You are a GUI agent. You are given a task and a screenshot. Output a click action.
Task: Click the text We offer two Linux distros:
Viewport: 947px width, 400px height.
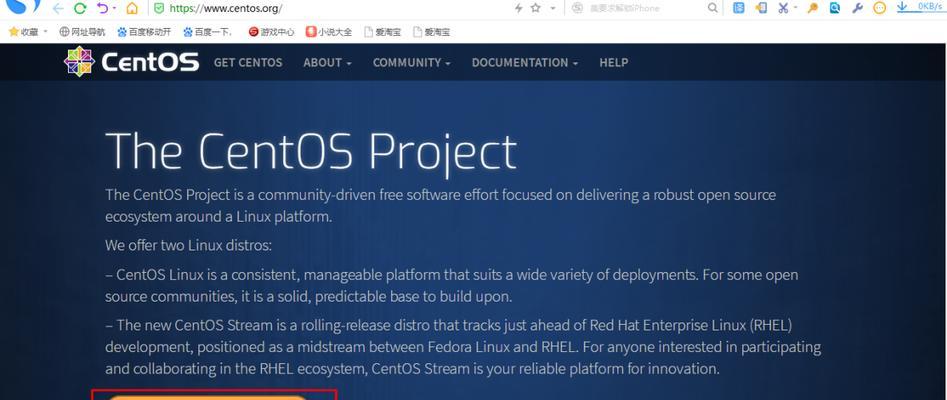coord(188,246)
